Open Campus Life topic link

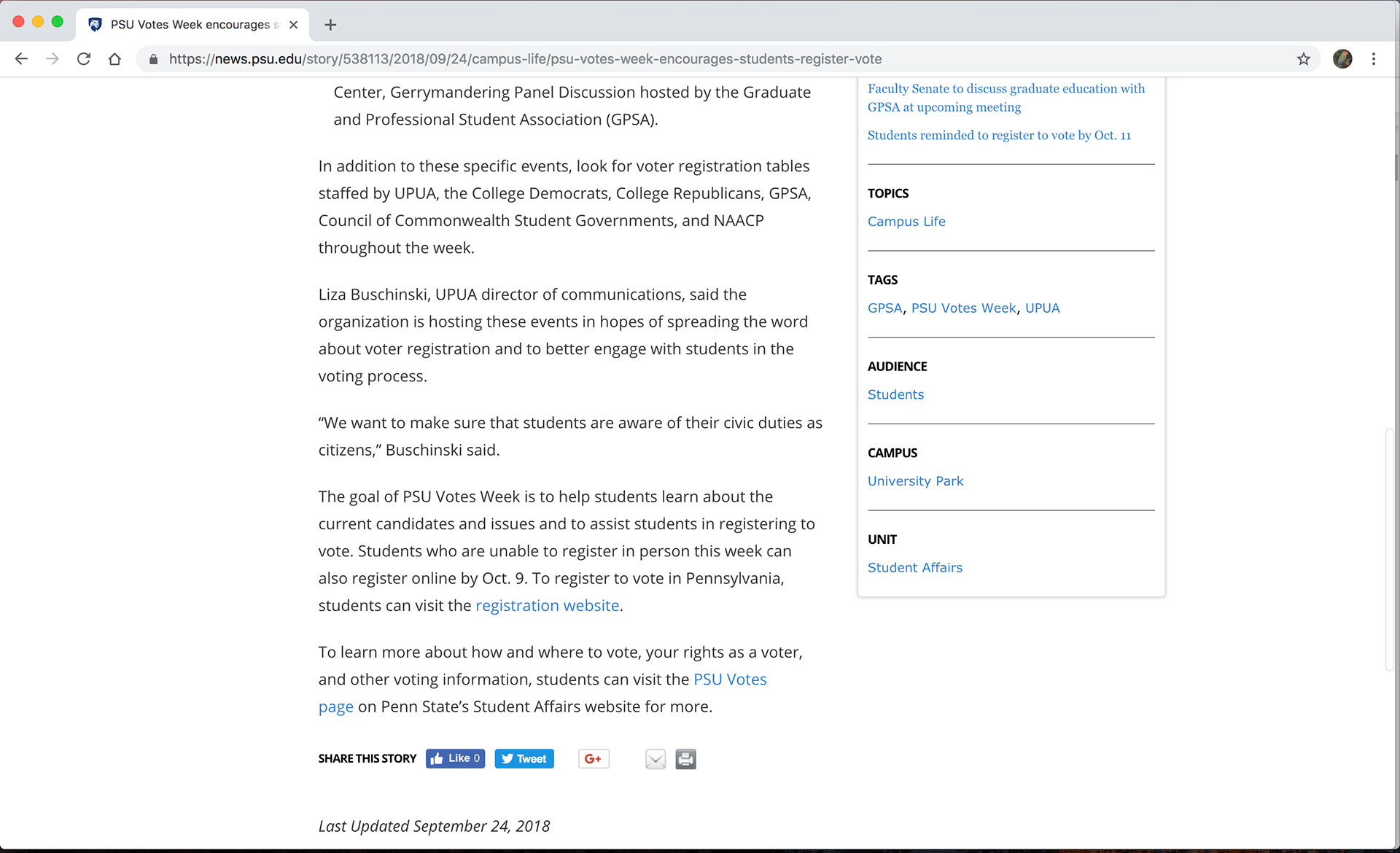tap(906, 222)
